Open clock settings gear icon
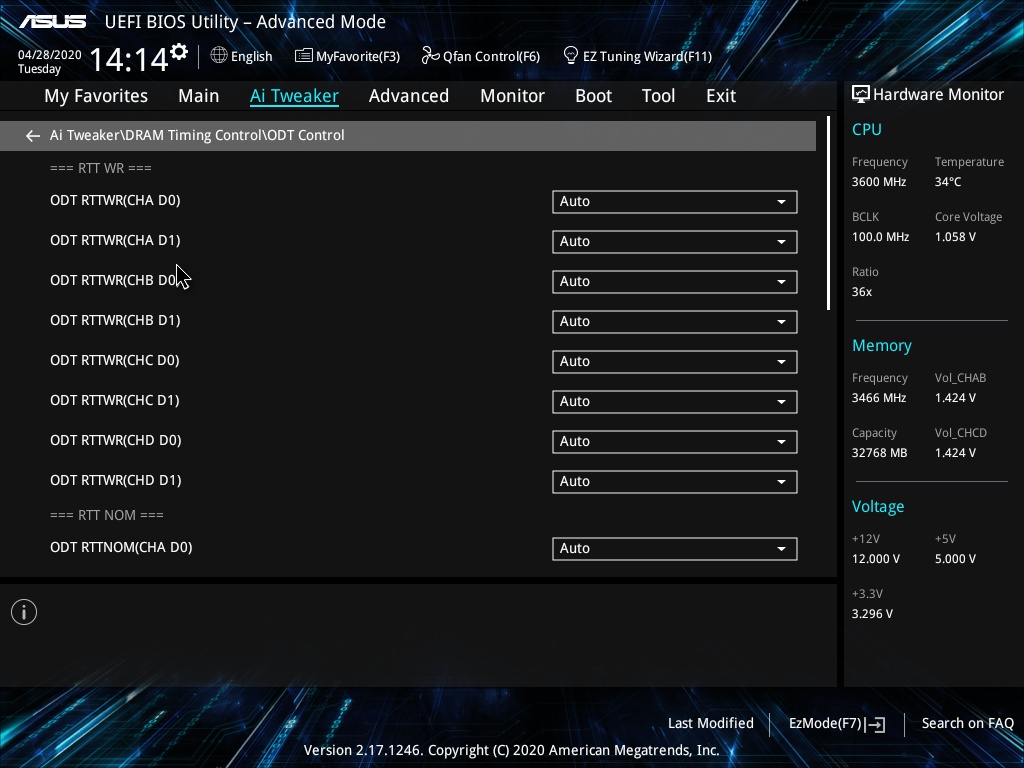 pyautogui.click(x=179, y=52)
